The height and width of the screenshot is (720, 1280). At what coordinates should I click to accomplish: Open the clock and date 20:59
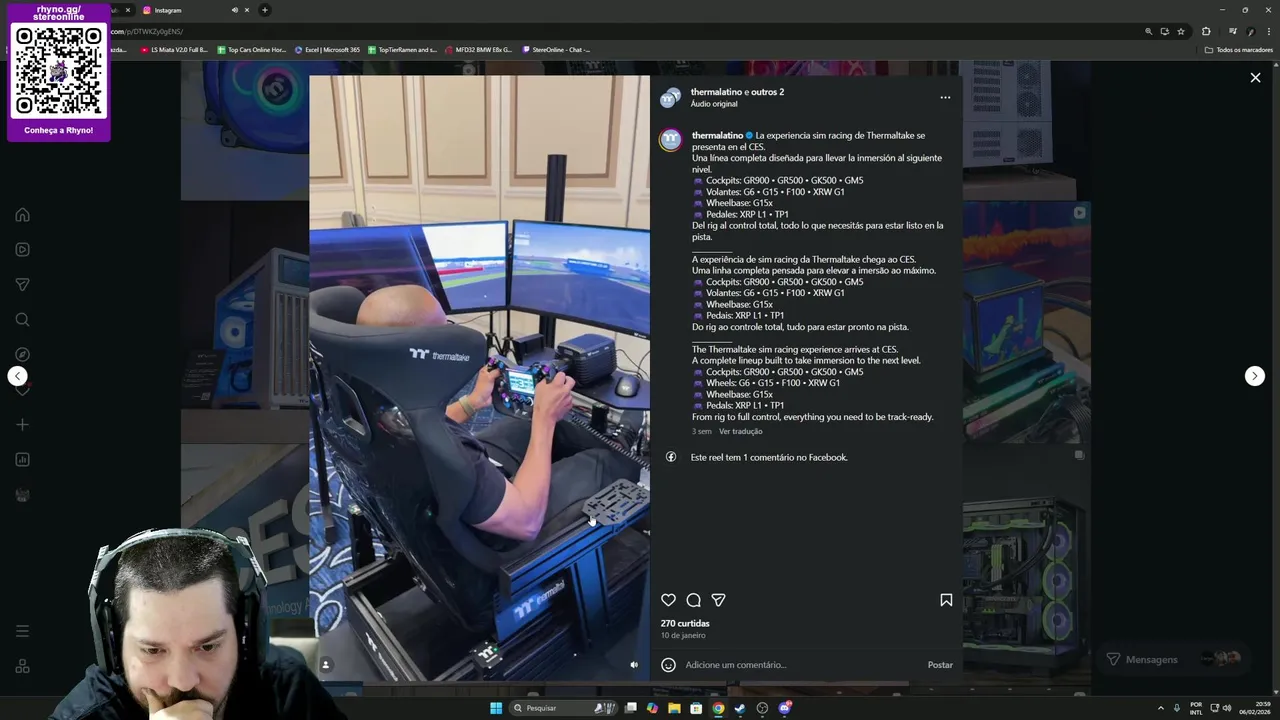[x=1255, y=708]
